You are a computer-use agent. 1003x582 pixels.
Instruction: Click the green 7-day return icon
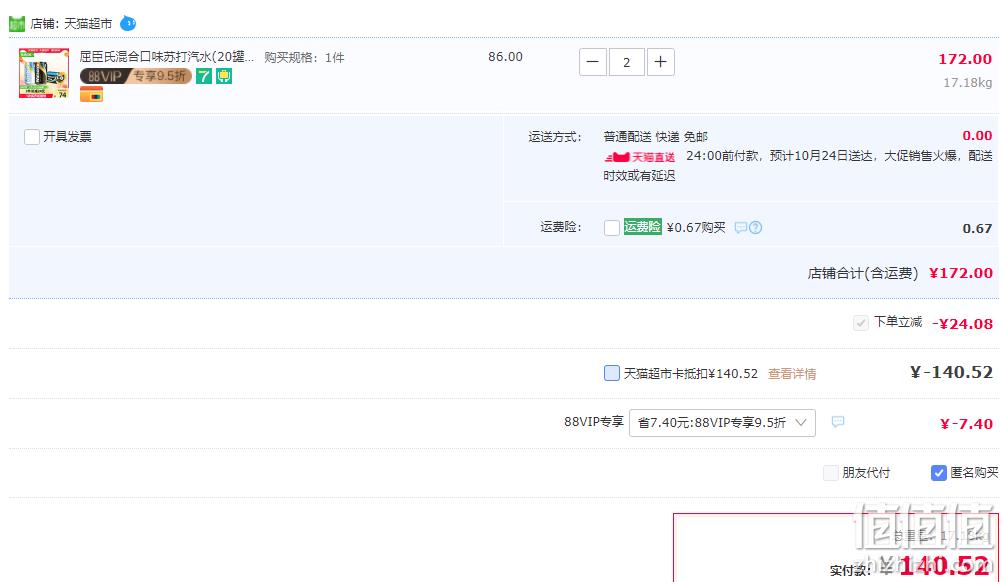(203, 76)
